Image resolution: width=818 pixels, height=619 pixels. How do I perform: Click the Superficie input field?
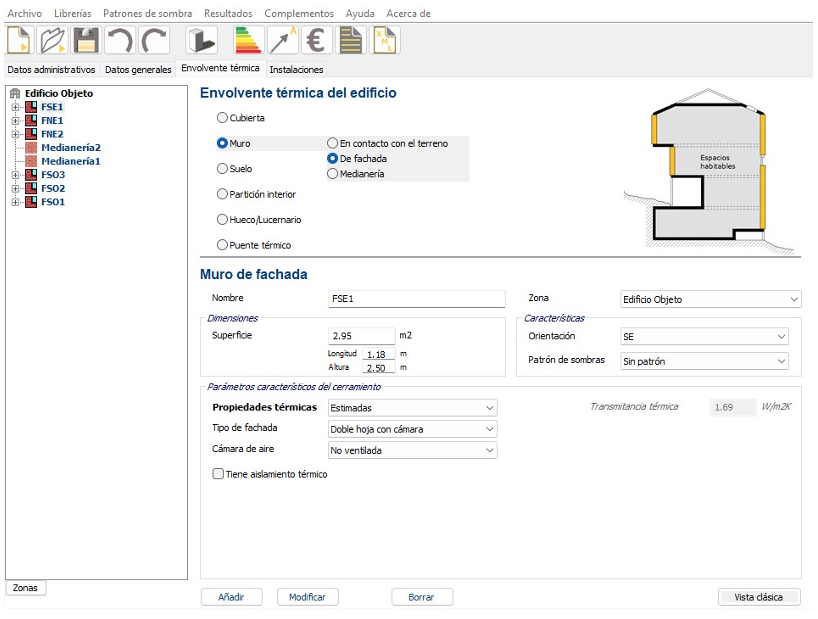[x=361, y=336]
